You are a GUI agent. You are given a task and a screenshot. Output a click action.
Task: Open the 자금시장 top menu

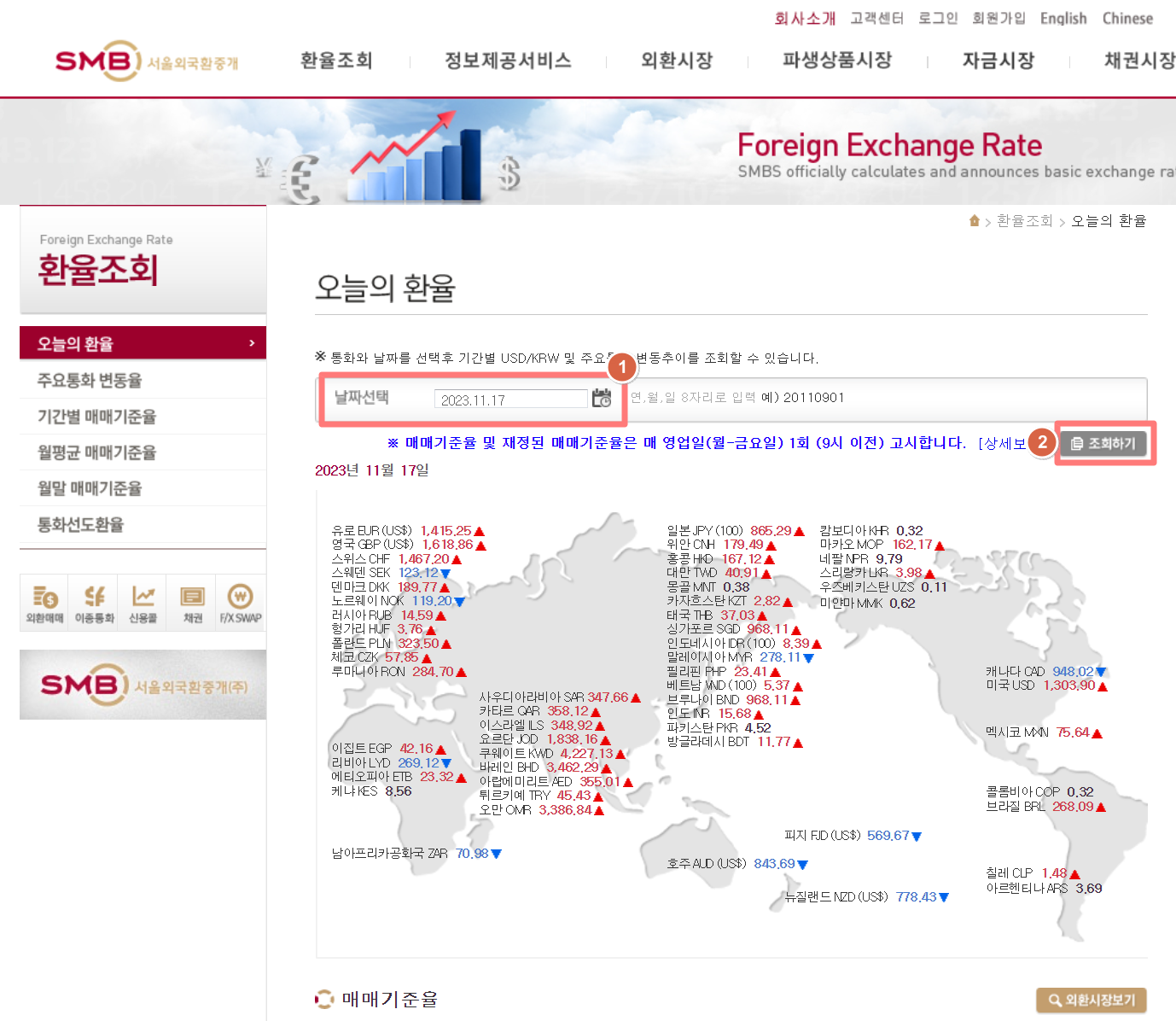pyautogui.click(x=998, y=61)
